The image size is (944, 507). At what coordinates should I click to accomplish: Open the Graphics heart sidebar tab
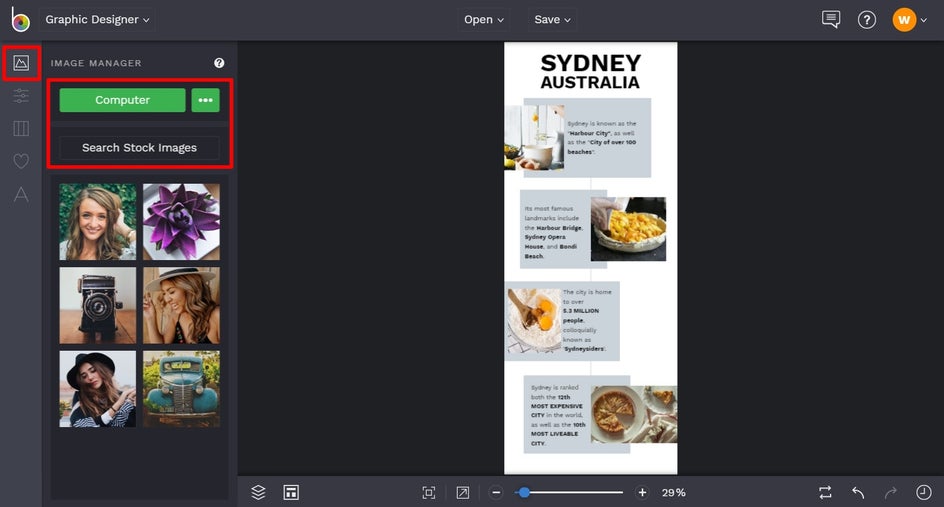tap(21, 161)
